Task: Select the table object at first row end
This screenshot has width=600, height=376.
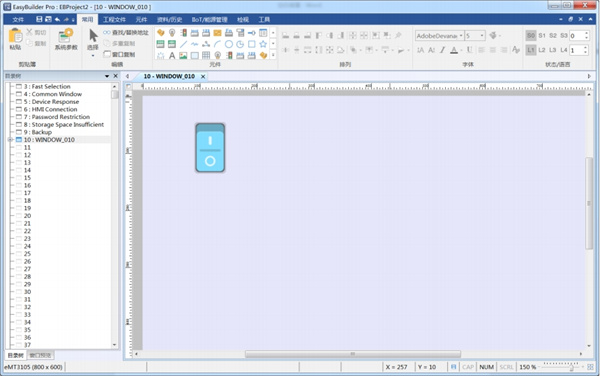Action: coord(263,33)
